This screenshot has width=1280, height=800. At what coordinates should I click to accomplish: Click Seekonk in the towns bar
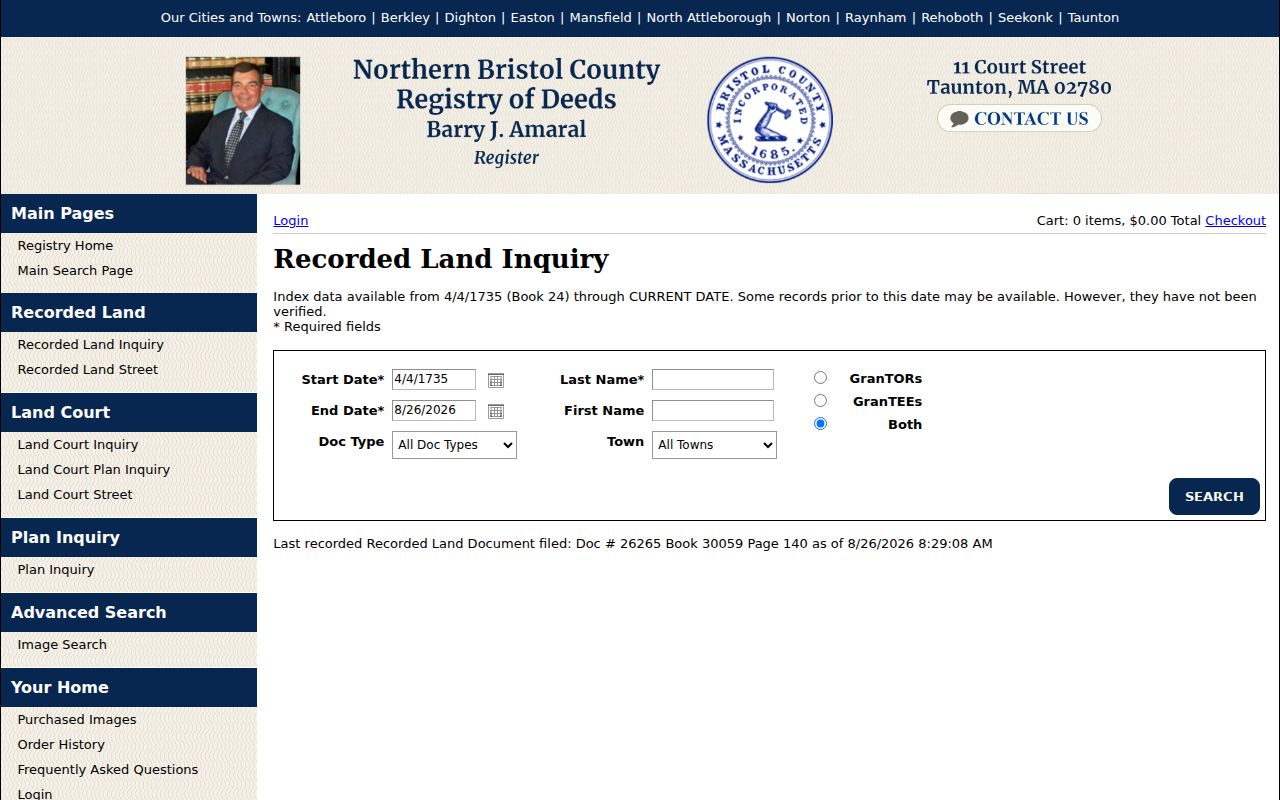pyautogui.click(x=1026, y=18)
